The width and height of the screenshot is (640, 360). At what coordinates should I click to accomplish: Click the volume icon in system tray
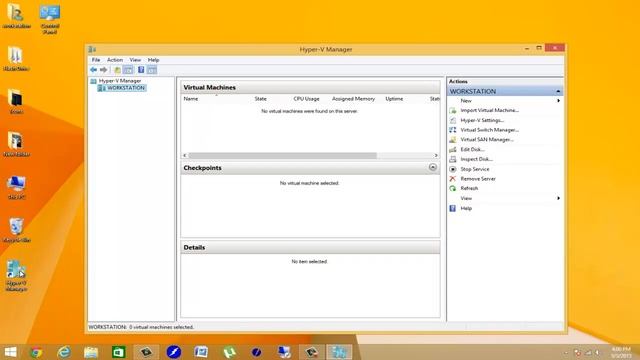click(597, 352)
